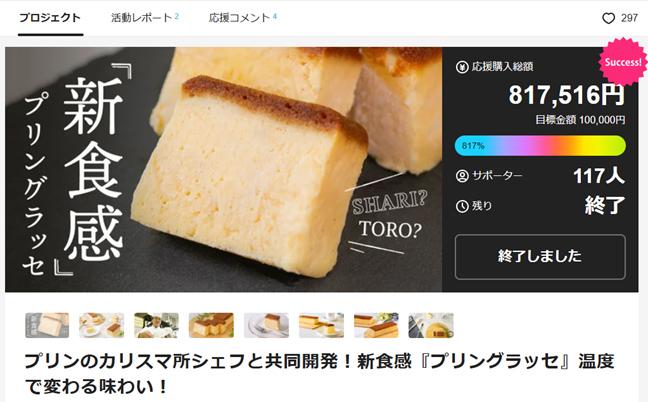Select the fifth thumbnail with fork plate
Image resolution: width=648 pixels, height=402 pixels.
(x=266, y=325)
